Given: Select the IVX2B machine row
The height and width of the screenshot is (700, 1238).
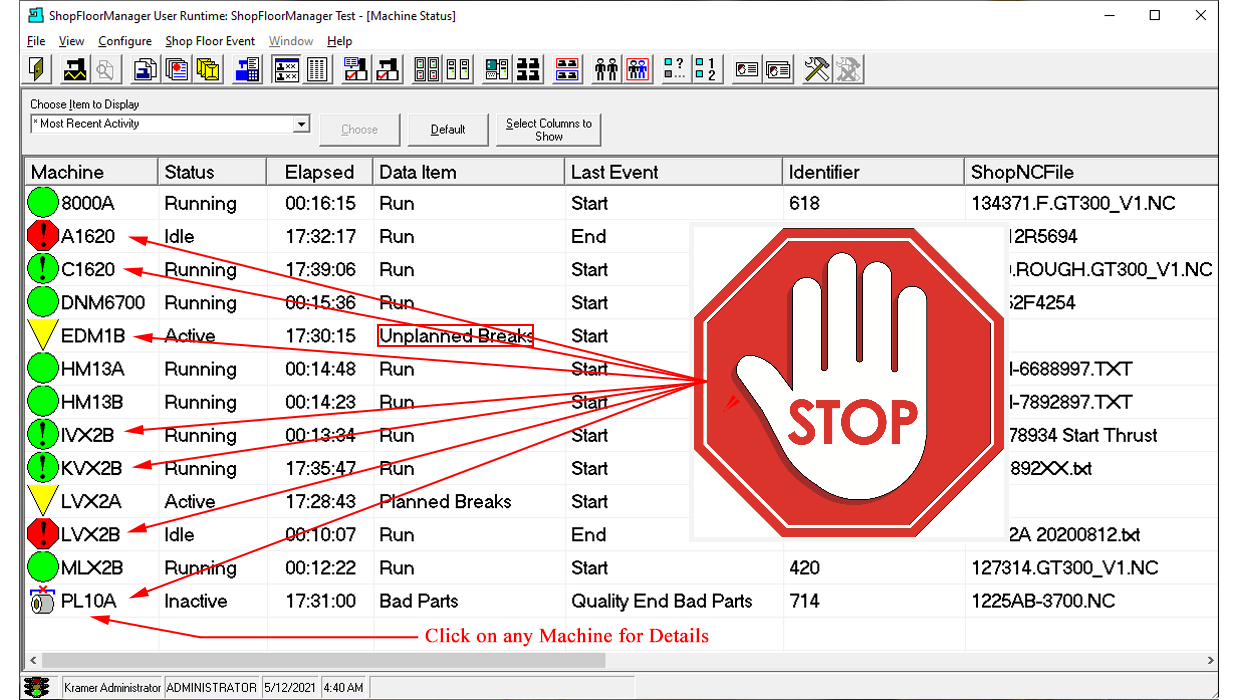Looking at the screenshot, I should click(x=620, y=435).
